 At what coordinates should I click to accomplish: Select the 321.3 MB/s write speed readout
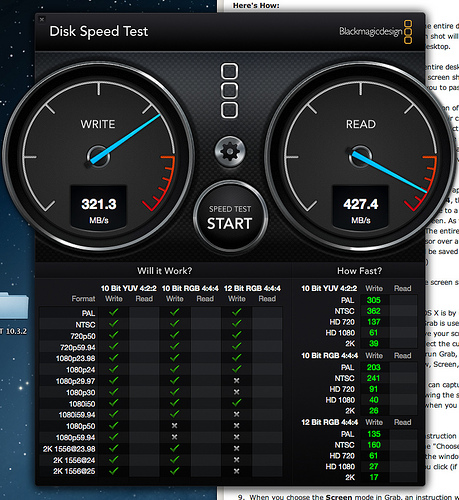(99, 208)
